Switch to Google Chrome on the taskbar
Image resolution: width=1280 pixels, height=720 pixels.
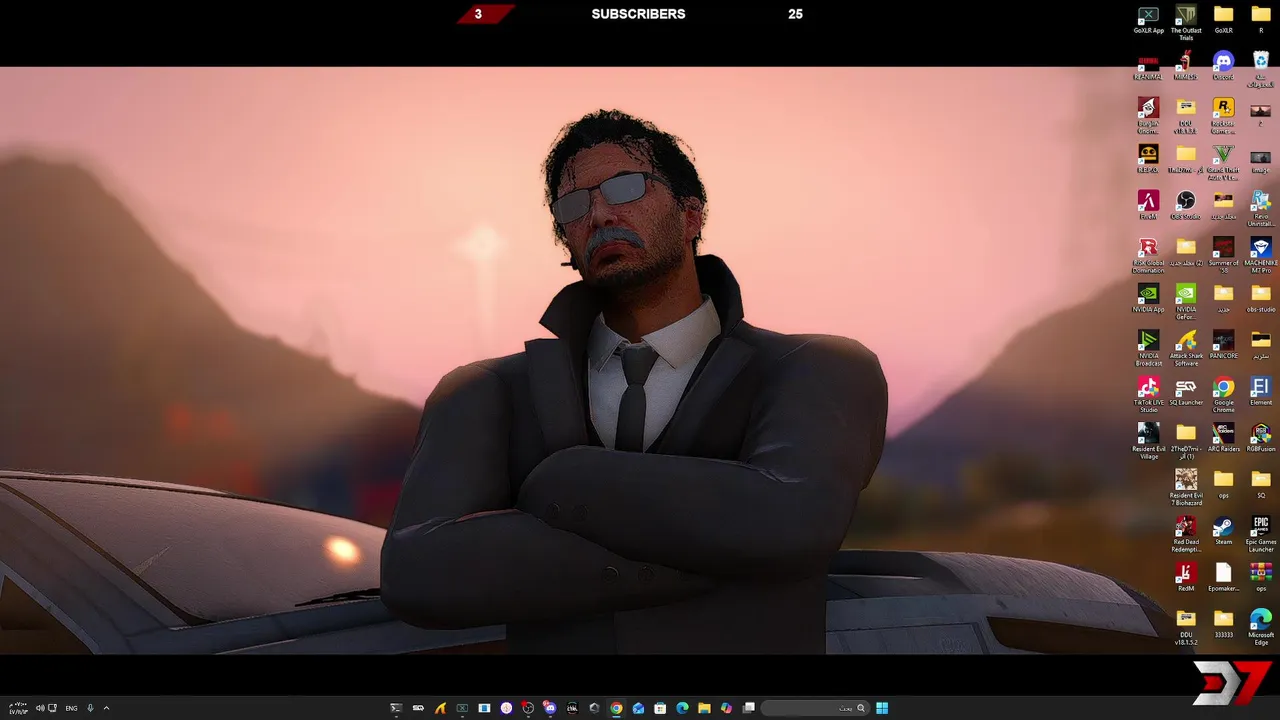[616, 708]
